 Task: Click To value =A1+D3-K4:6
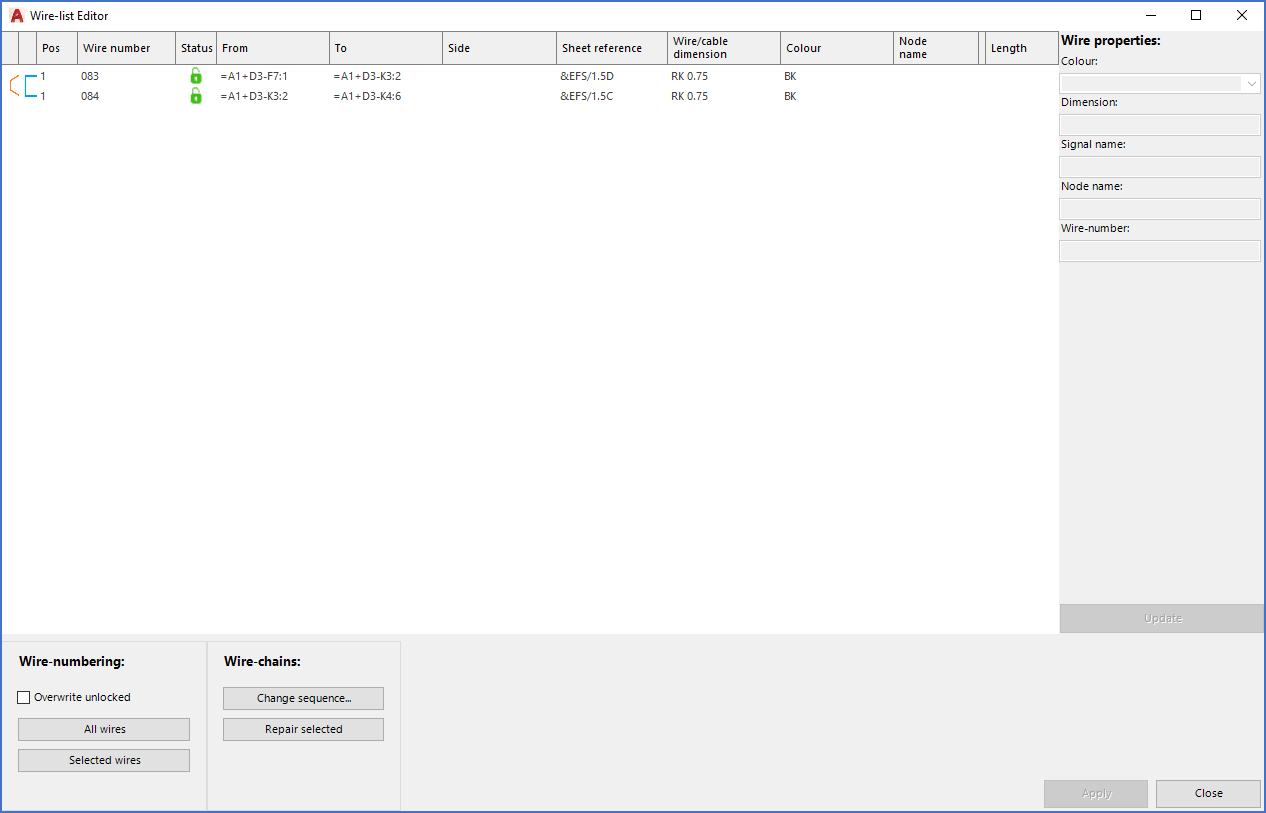pos(367,96)
